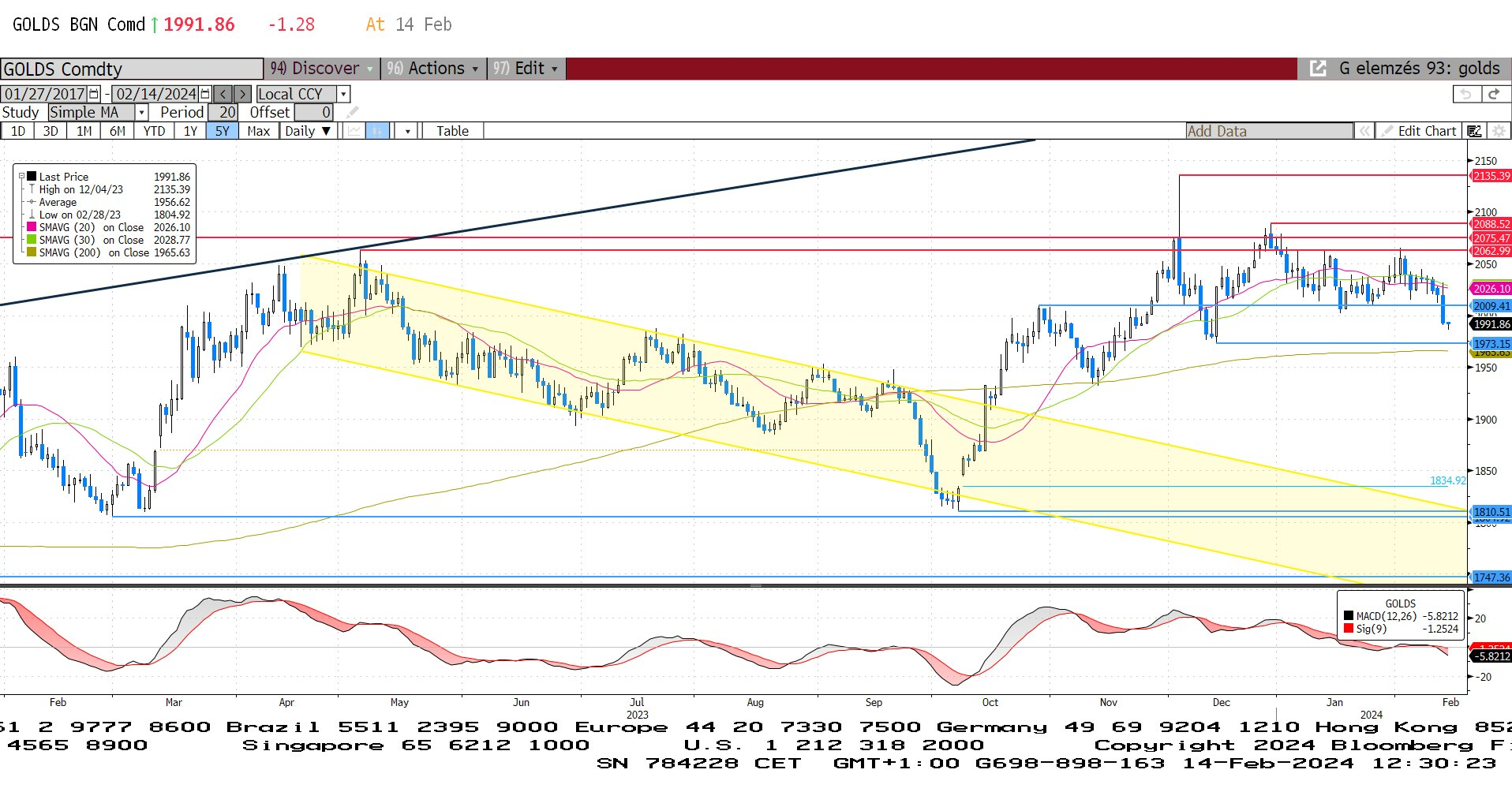Click the Offset value field
Screen dimensions: 1512x807
point(314,112)
